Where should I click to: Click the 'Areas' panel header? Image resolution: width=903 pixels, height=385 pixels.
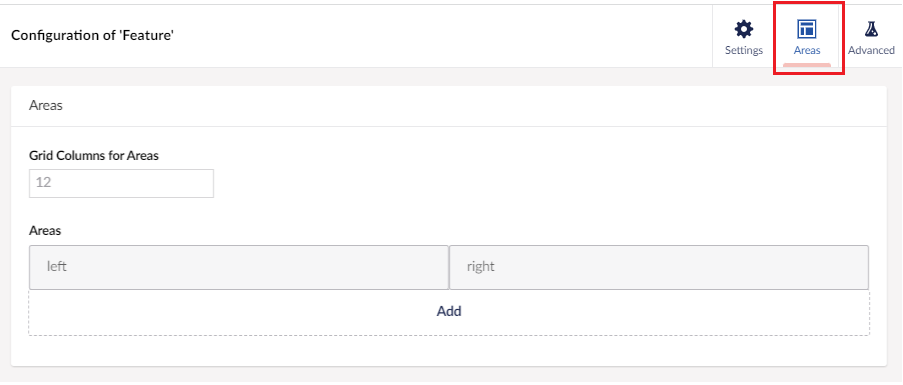pos(45,106)
